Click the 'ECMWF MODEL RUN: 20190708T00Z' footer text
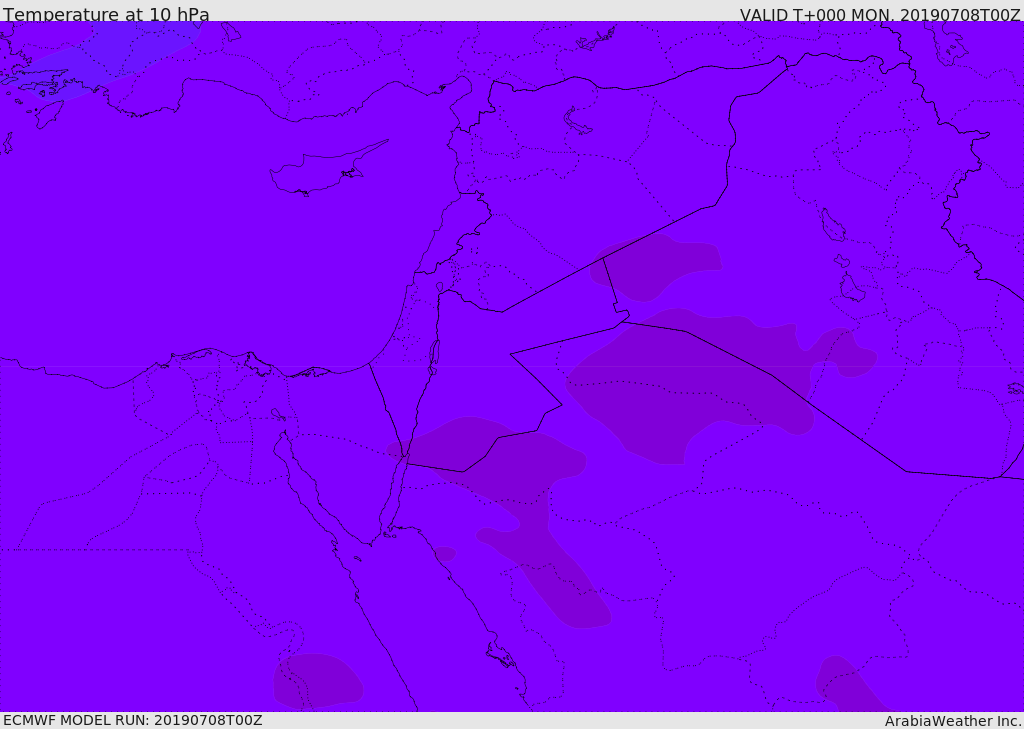The height and width of the screenshot is (729, 1024). 133,720
